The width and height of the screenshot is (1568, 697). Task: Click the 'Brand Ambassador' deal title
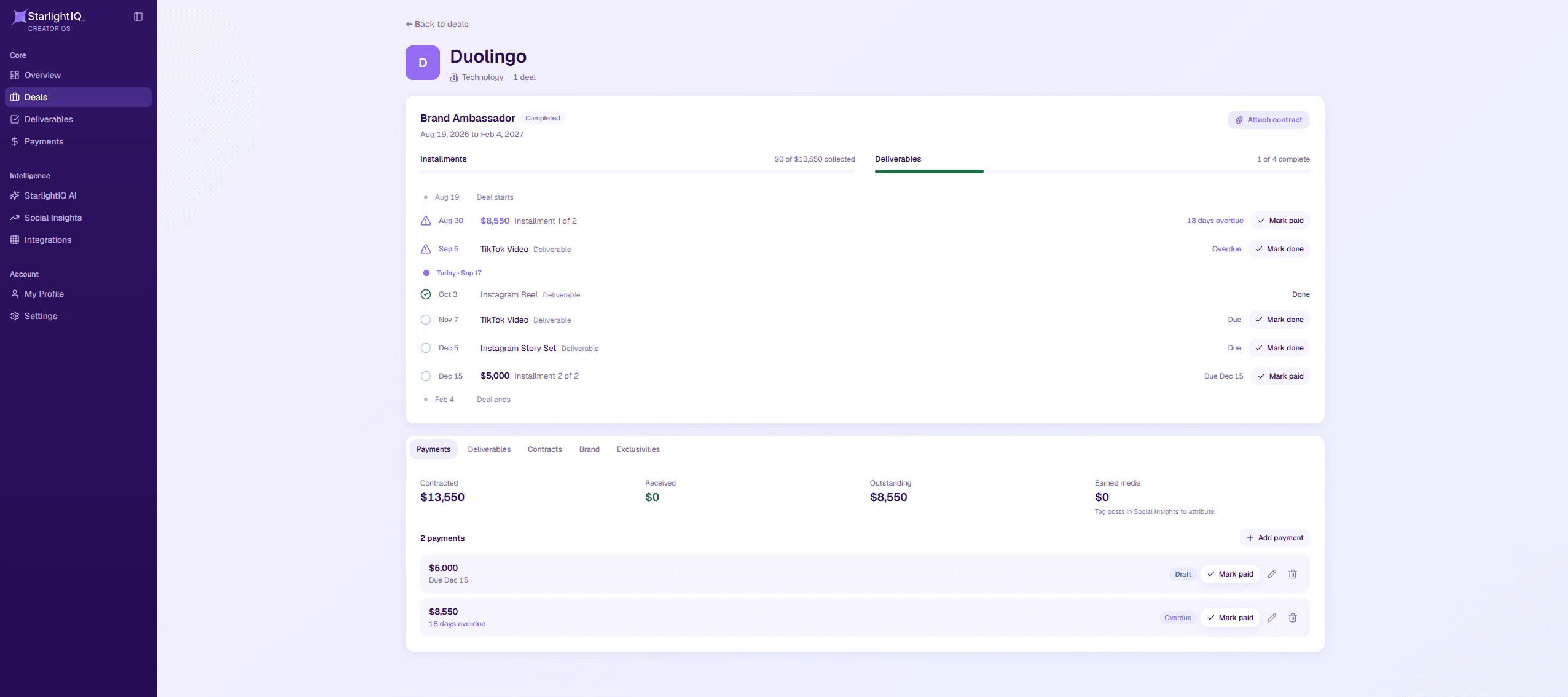(468, 118)
